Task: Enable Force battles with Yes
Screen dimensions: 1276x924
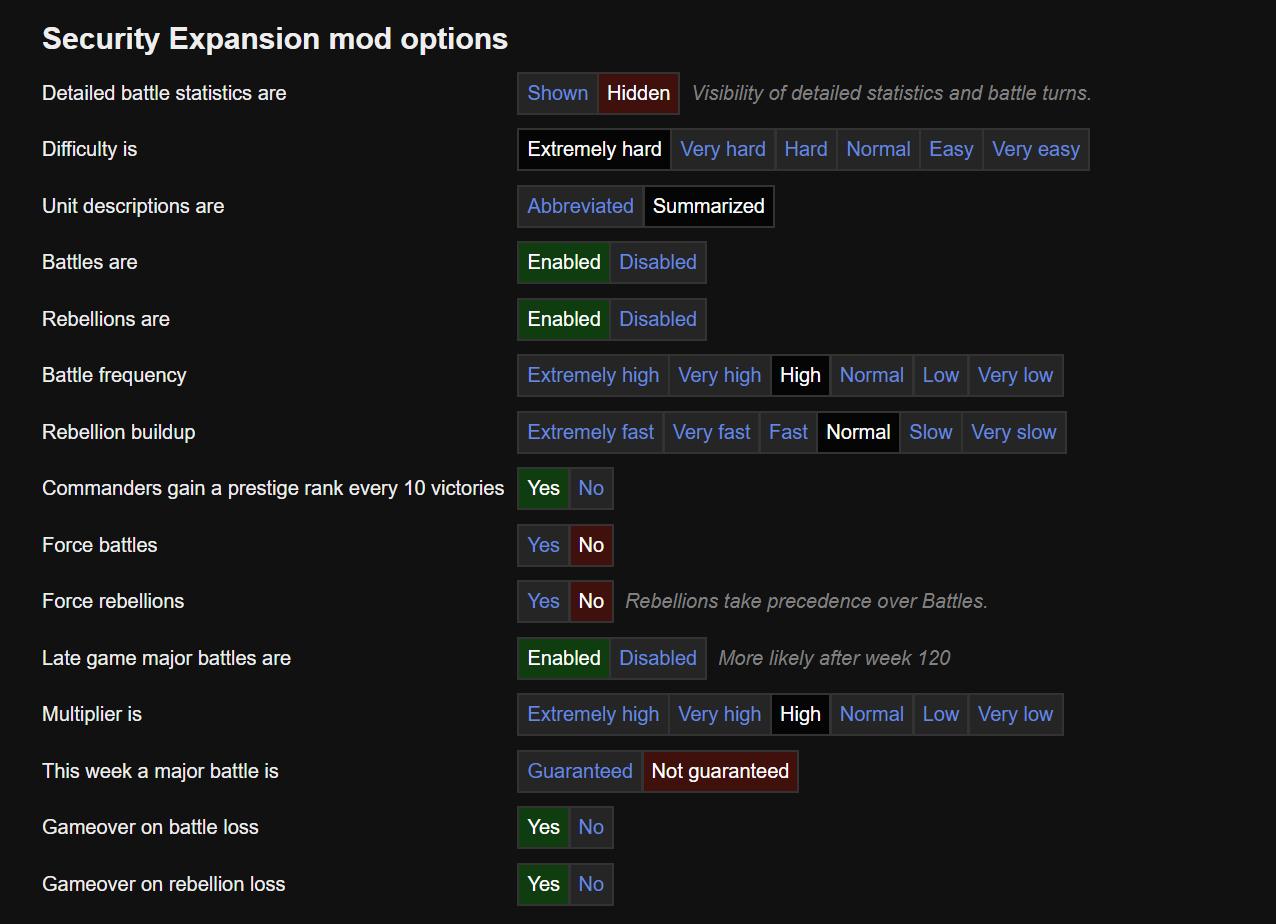Action: (x=543, y=545)
